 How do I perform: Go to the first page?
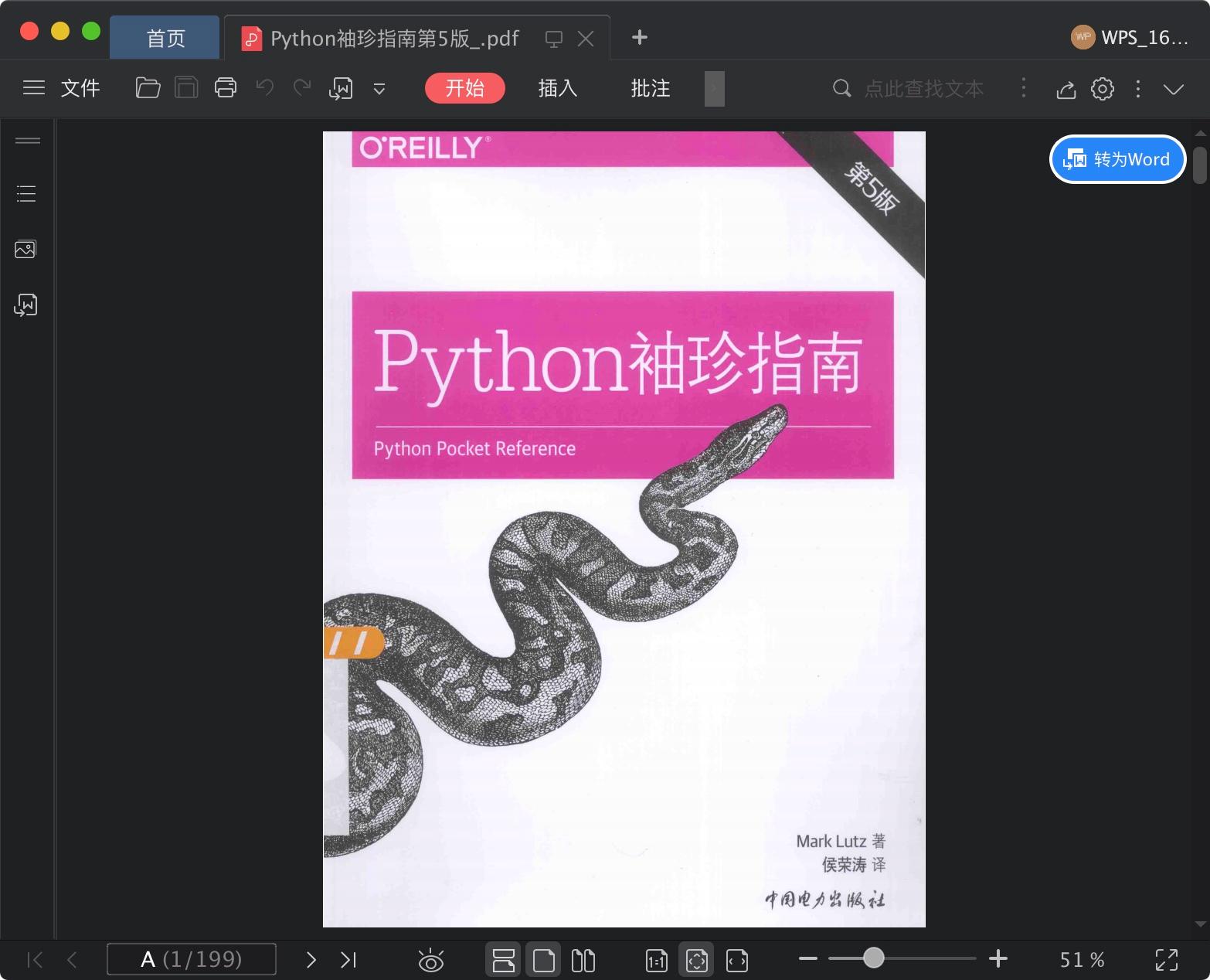pos(35,960)
